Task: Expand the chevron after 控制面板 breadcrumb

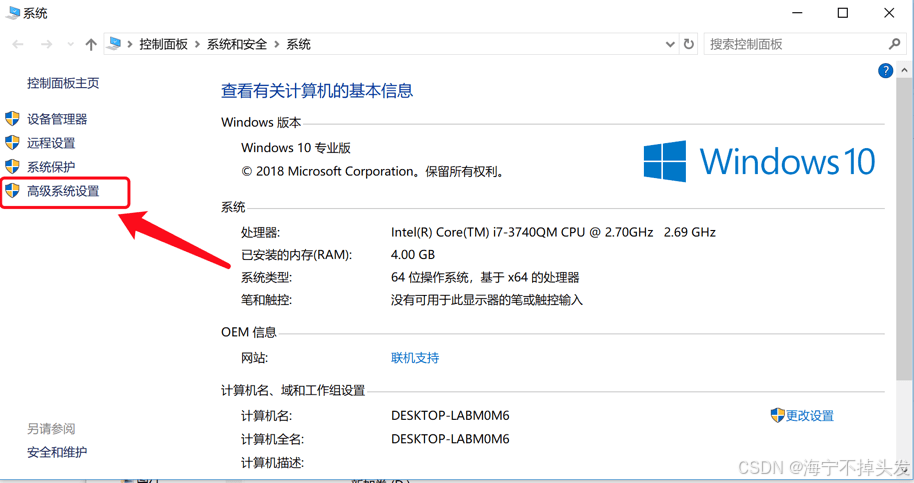Action: point(198,44)
